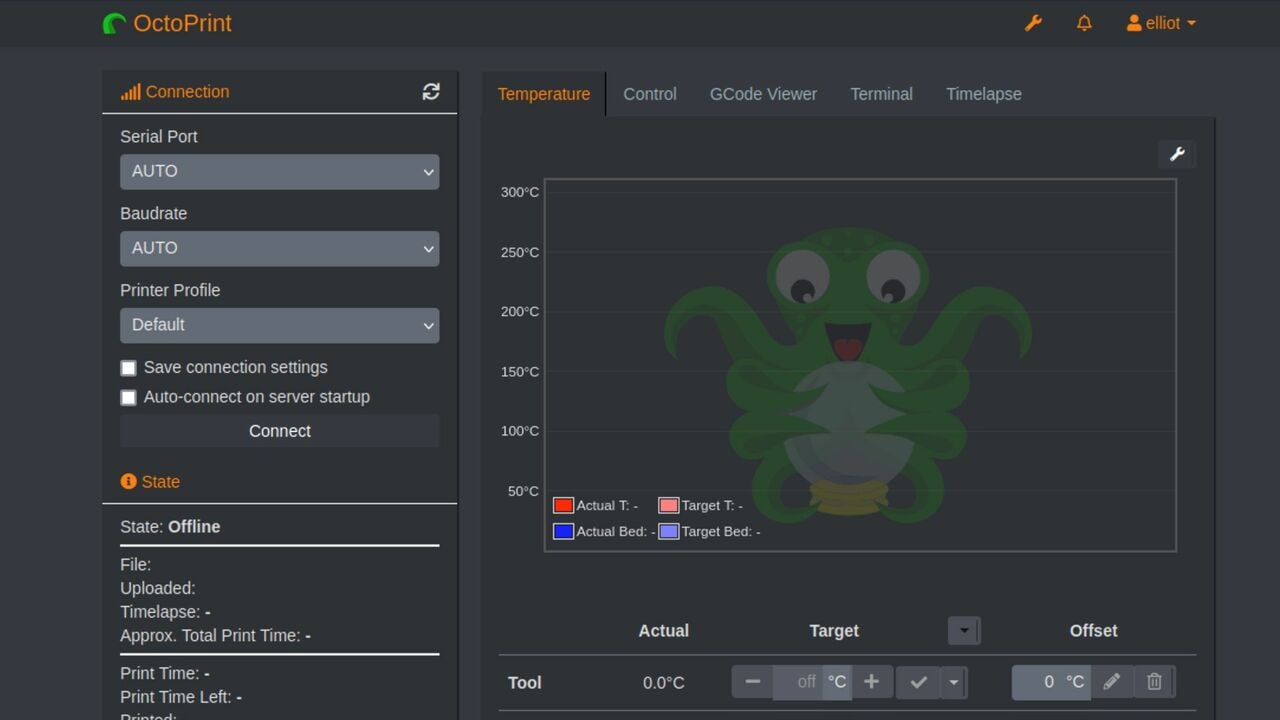This screenshot has width=1280, height=720.
Task: Switch to the Control tab
Action: pos(649,93)
